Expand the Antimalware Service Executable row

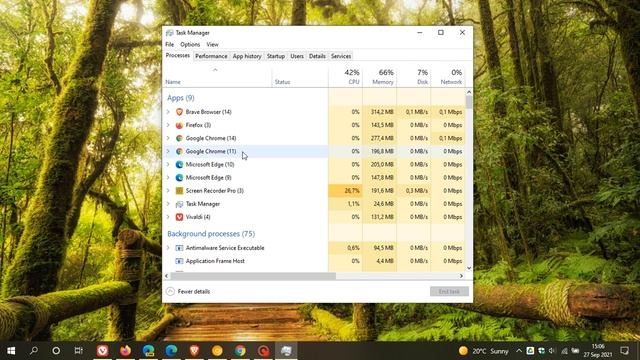[x=168, y=248]
